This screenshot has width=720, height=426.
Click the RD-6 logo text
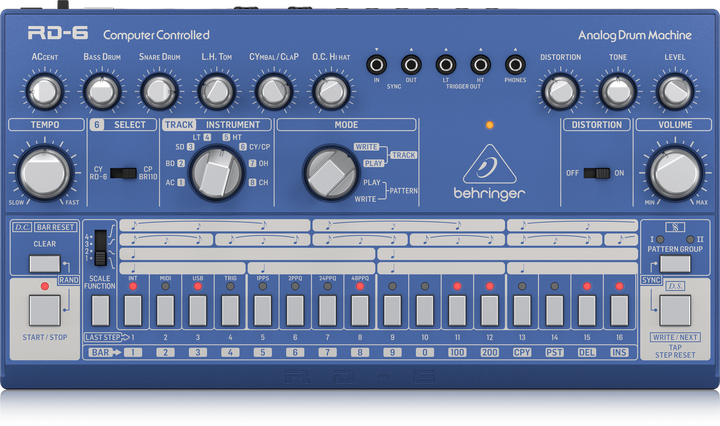[58, 34]
